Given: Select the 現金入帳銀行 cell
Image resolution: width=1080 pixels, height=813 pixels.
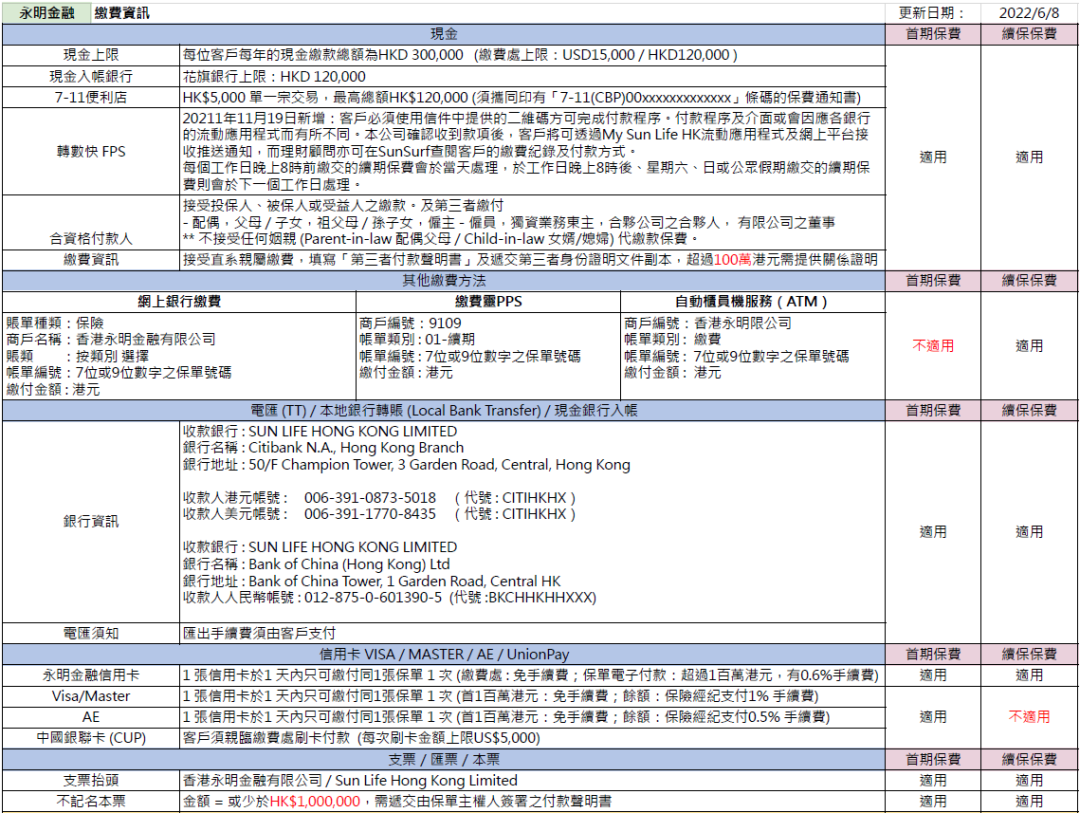Looking at the screenshot, I should point(89,77).
